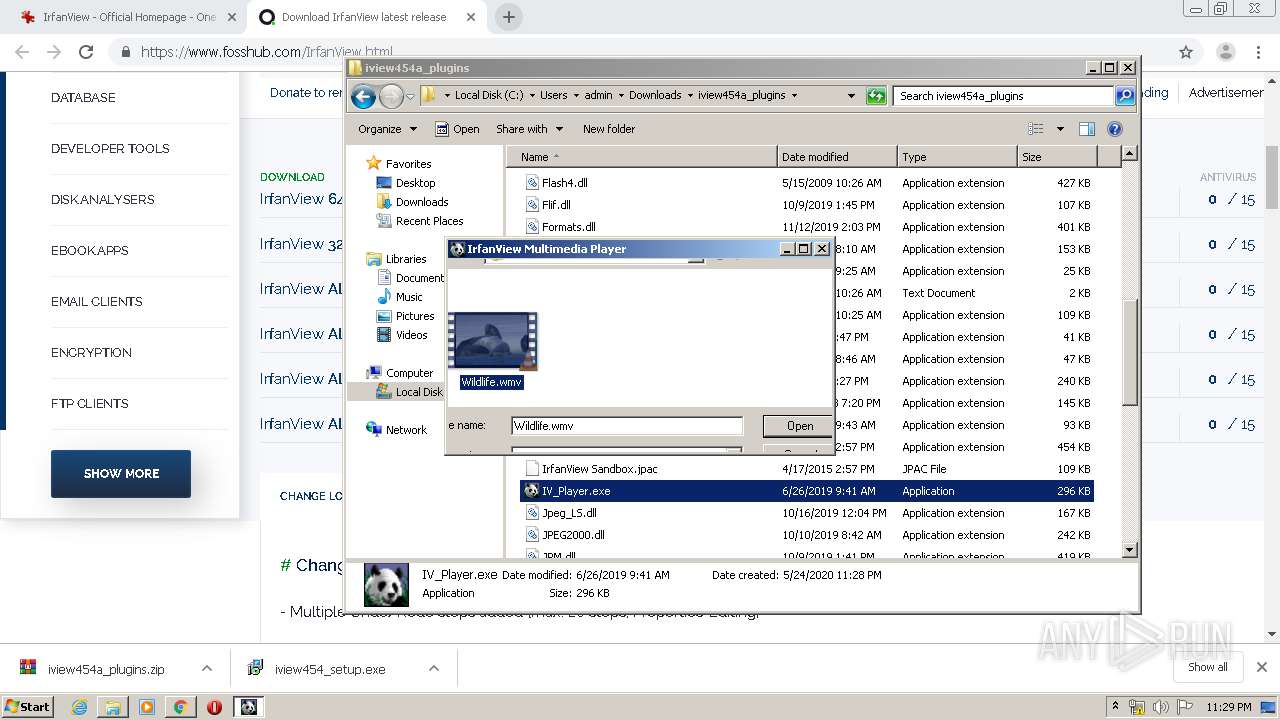The height and width of the screenshot is (720, 1280).
Task: Open the Windows Start menu
Action: coord(27,707)
